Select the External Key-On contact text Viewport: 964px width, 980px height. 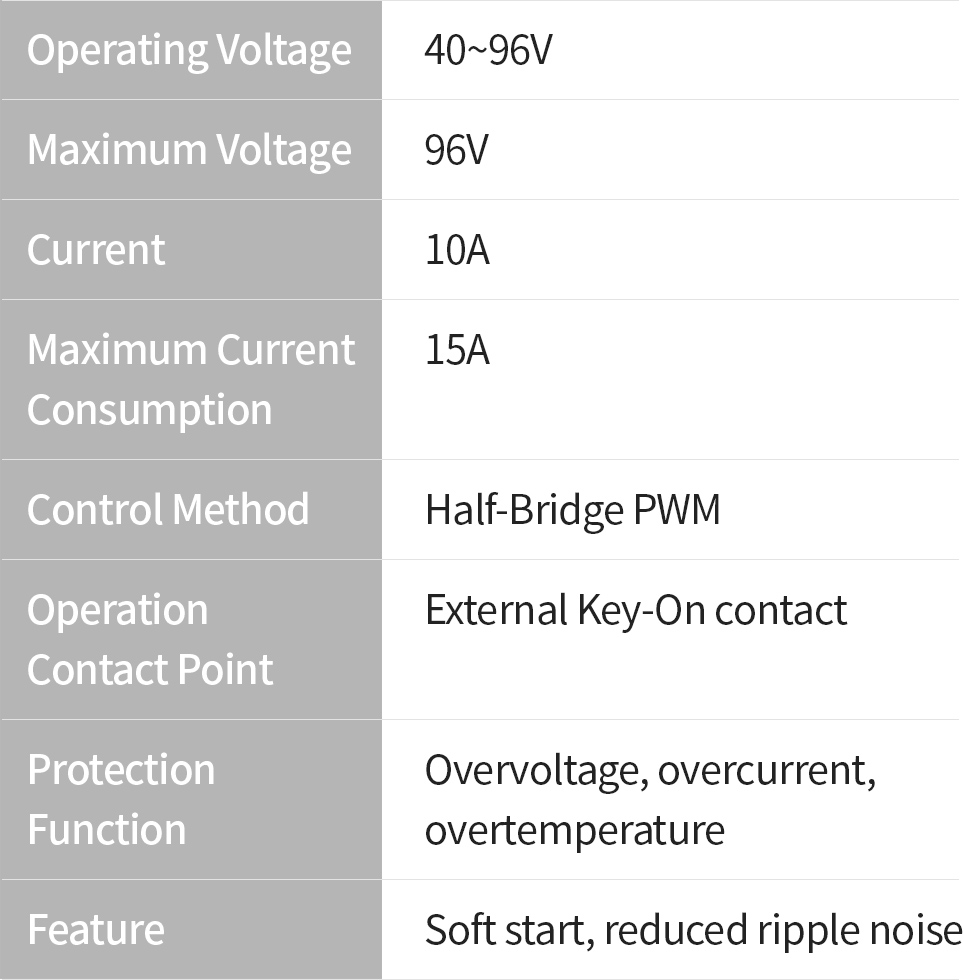[x=636, y=610]
